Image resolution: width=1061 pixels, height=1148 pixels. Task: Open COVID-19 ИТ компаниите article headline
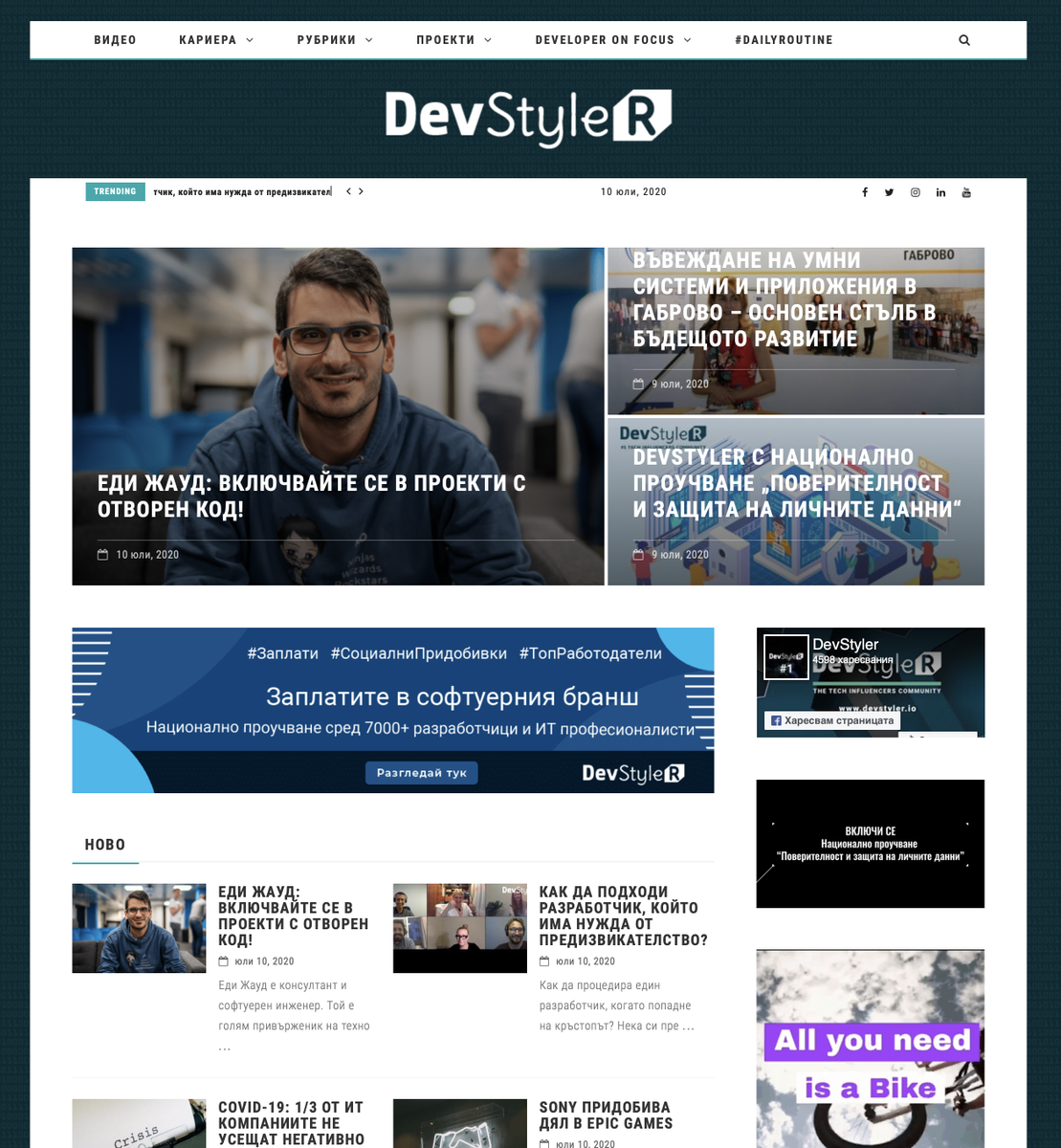coord(291,1123)
